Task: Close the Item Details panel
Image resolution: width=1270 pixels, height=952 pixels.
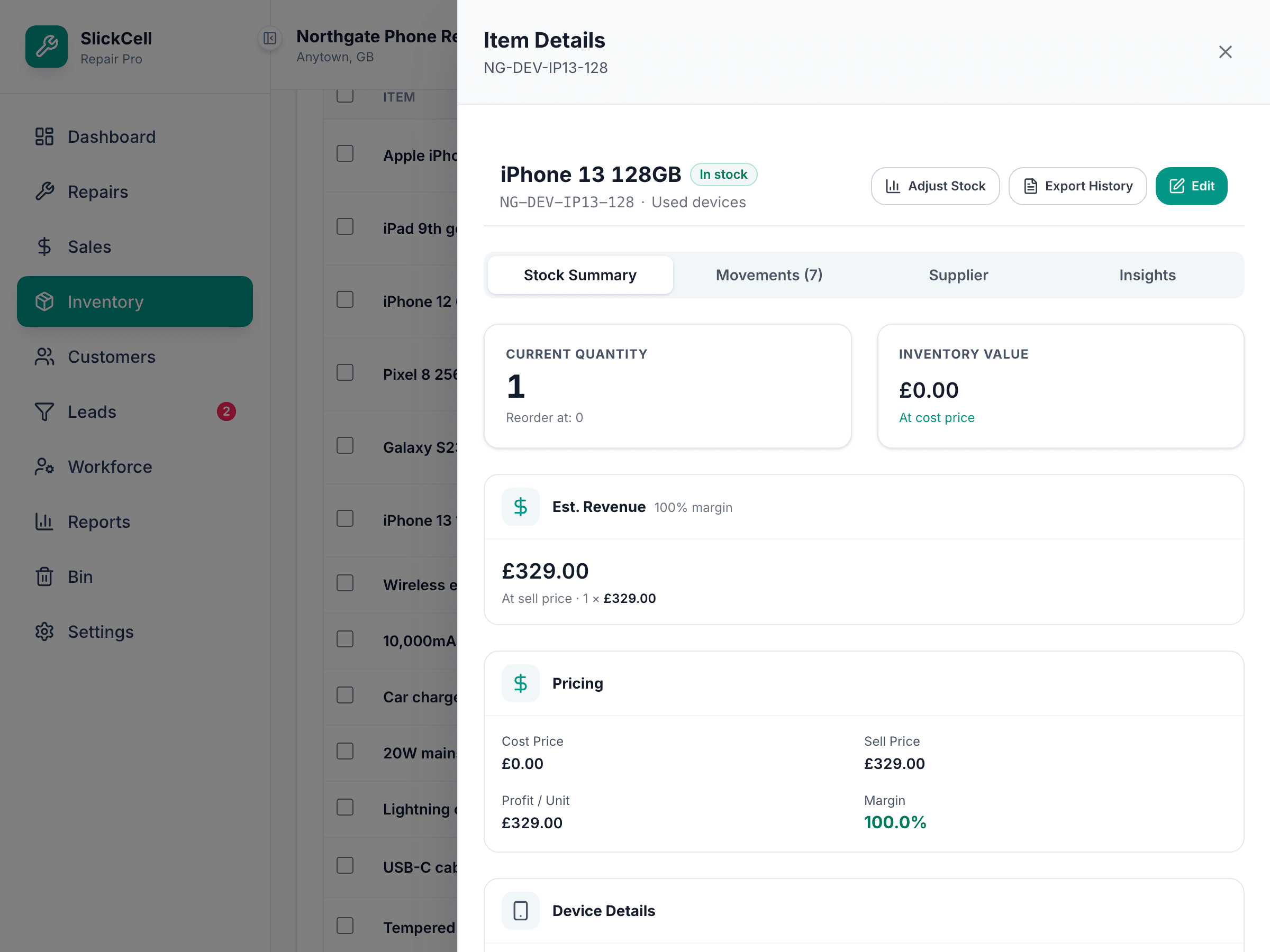Action: 1225,52
